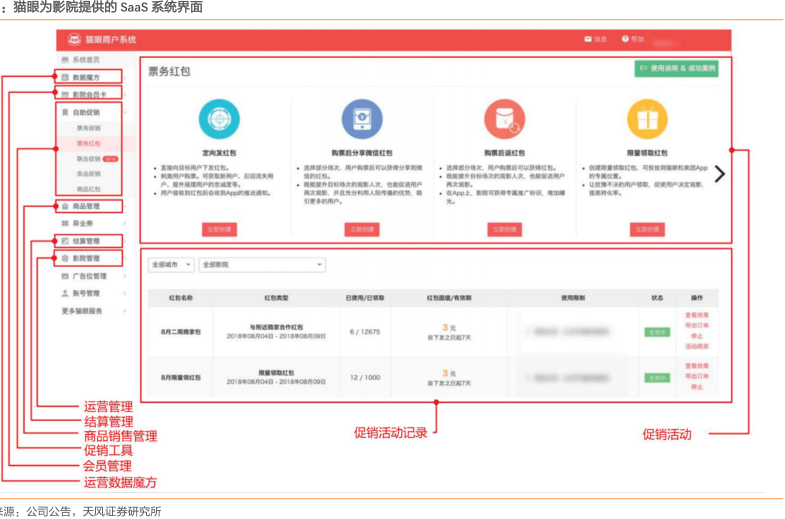Screen dimensions: 785x519
Task: Click the 购票后返红包 red envelope icon
Action: [504, 119]
